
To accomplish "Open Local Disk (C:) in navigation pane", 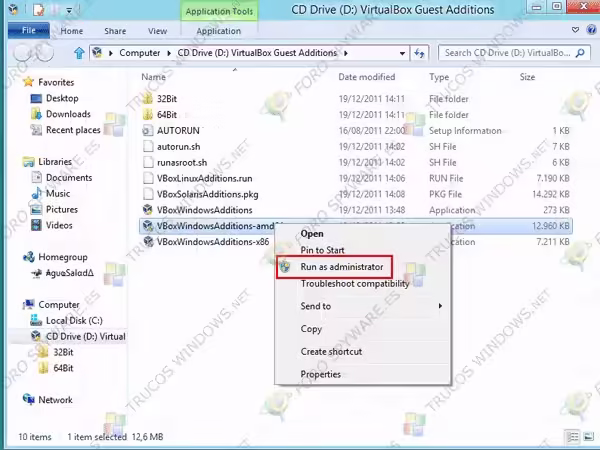I will (x=74, y=321).
